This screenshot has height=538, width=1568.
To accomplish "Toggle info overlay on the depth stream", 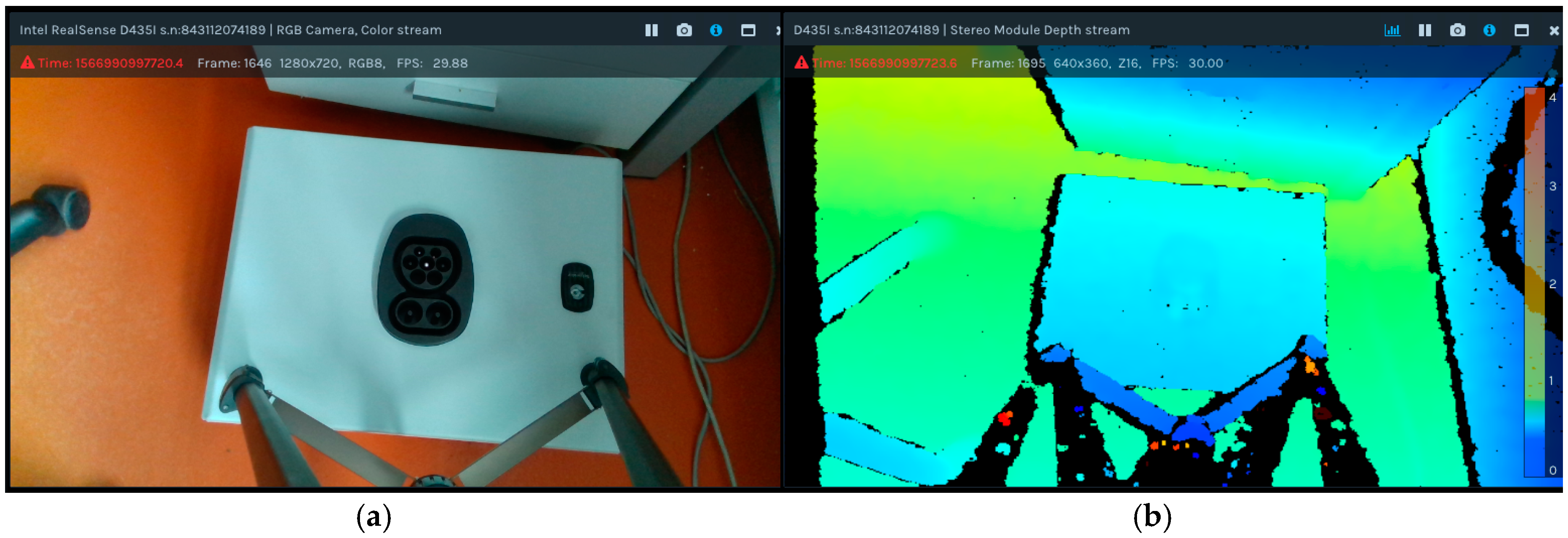I will tap(1489, 30).
